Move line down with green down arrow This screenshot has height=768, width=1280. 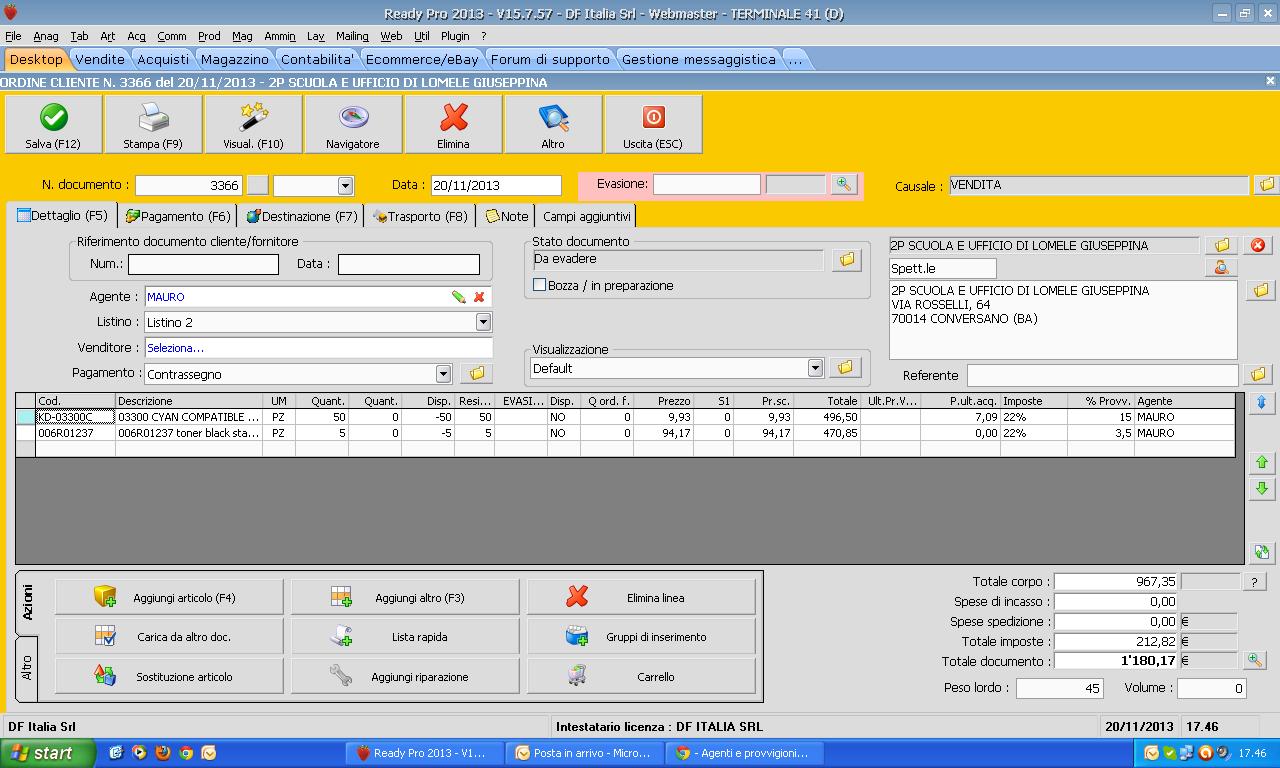[x=1261, y=488]
